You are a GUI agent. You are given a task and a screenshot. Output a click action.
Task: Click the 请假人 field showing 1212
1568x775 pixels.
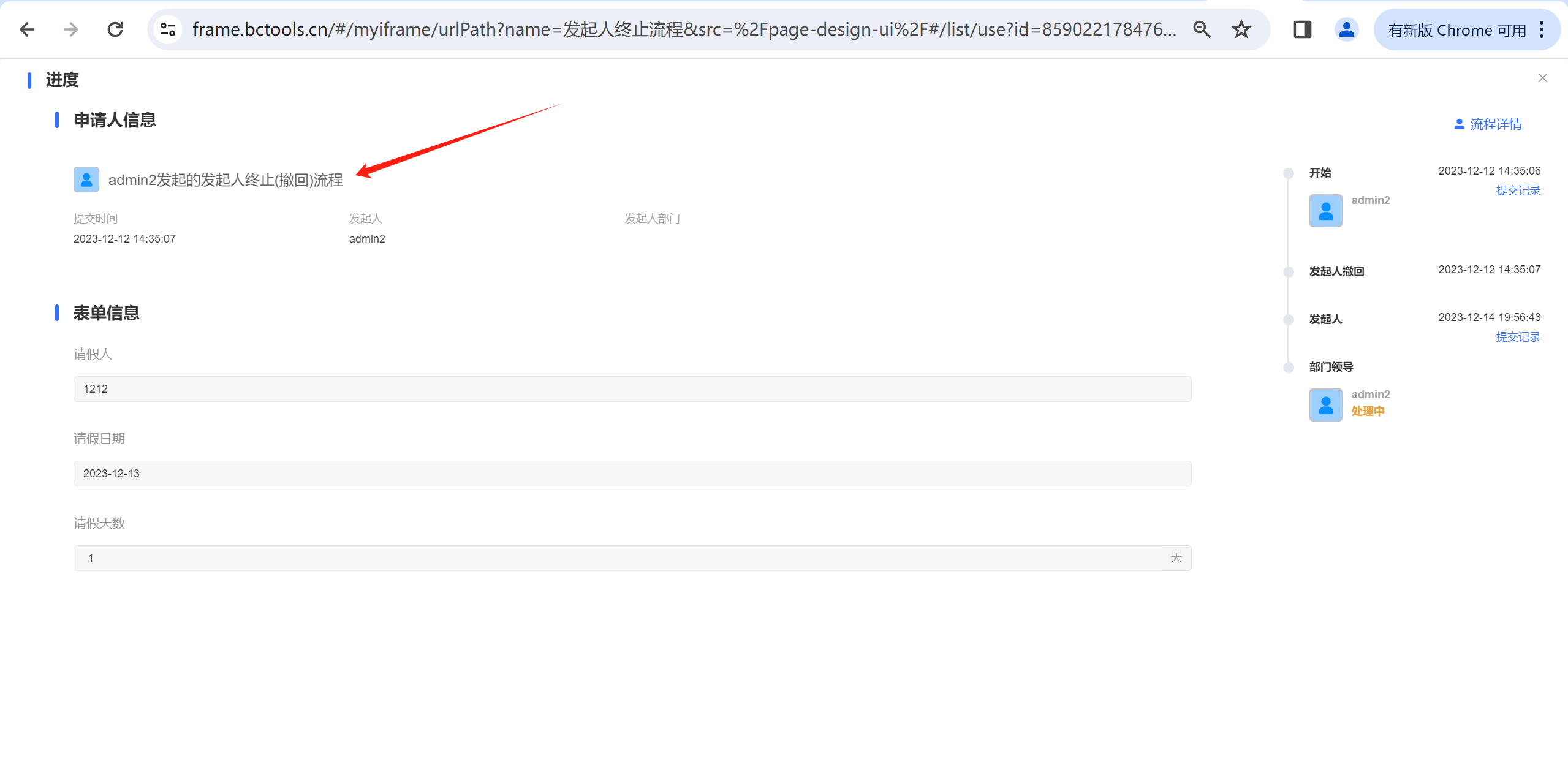(x=632, y=389)
